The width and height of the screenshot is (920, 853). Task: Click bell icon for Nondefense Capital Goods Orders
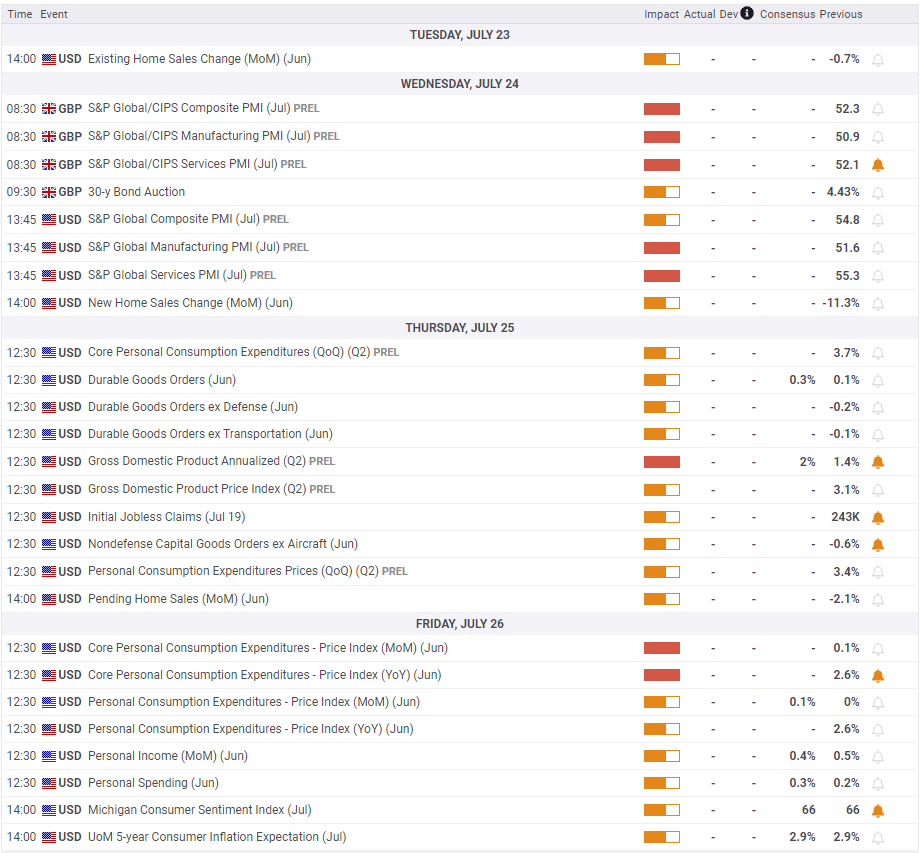coord(878,545)
